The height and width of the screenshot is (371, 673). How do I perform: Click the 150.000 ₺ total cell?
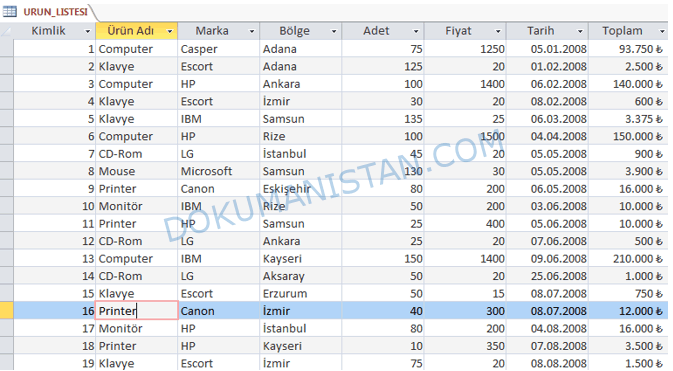[x=628, y=136]
